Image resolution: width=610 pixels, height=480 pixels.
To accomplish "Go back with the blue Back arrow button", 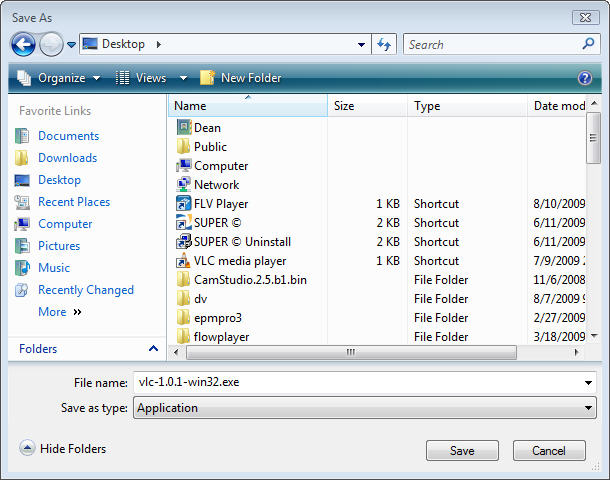I will (x=23, y=44).
